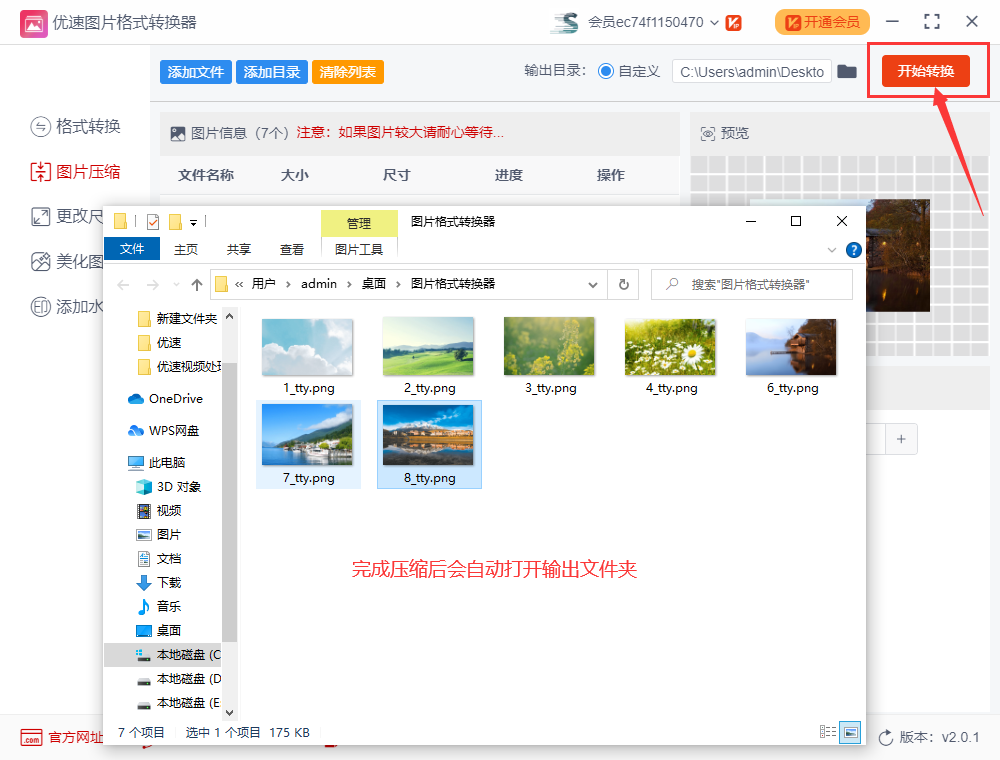Switch to large icons view in Explorer
Screen dimensions: 1000x760
click(851, 732)
